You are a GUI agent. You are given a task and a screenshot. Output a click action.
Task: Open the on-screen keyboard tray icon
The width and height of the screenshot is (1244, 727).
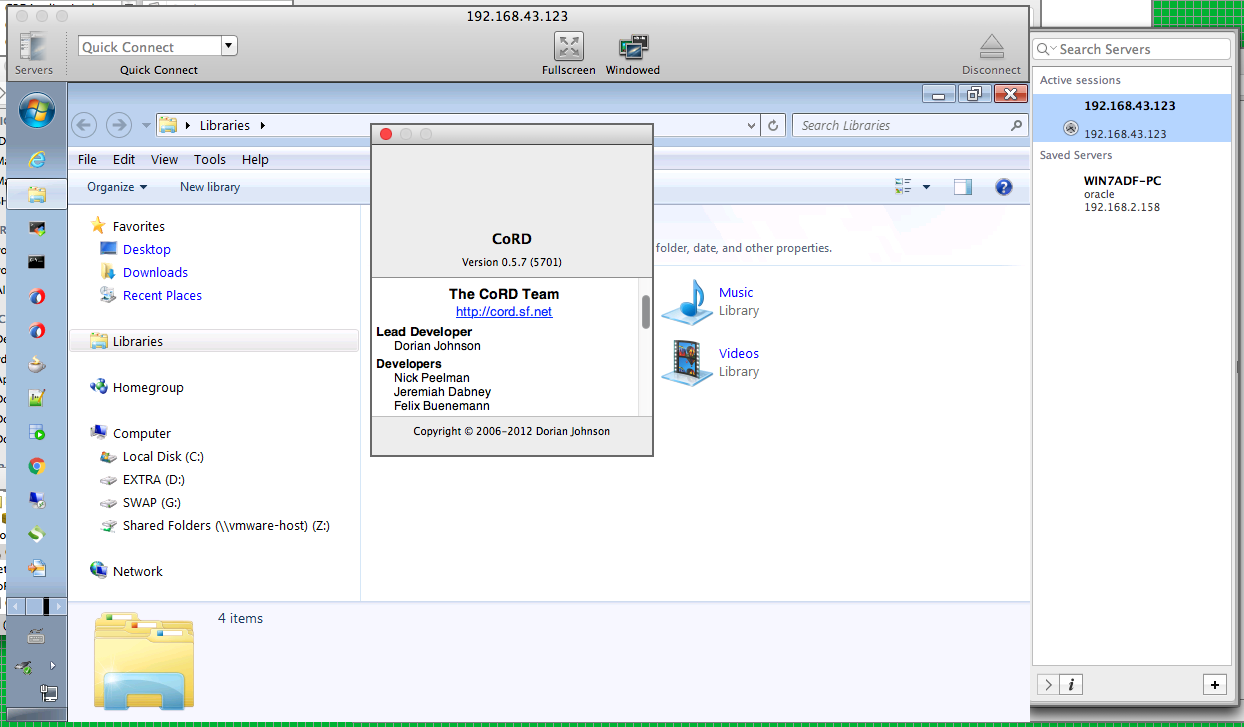(x=37, y=636)
